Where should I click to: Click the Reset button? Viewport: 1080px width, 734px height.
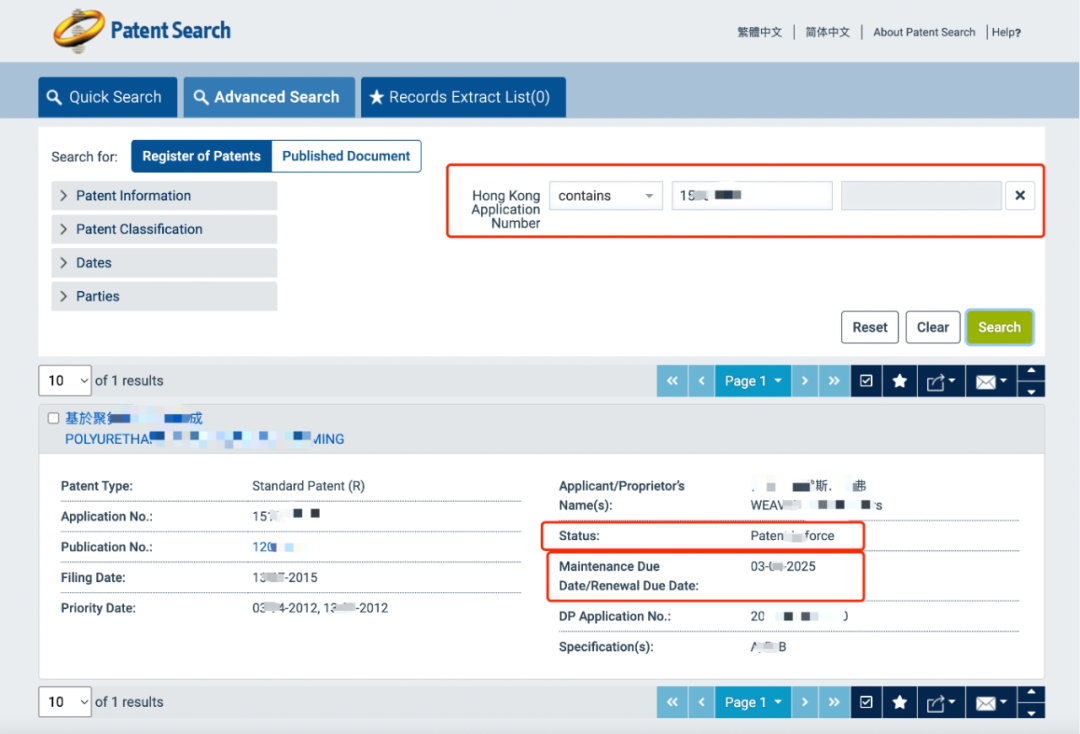tap(869, 327)
